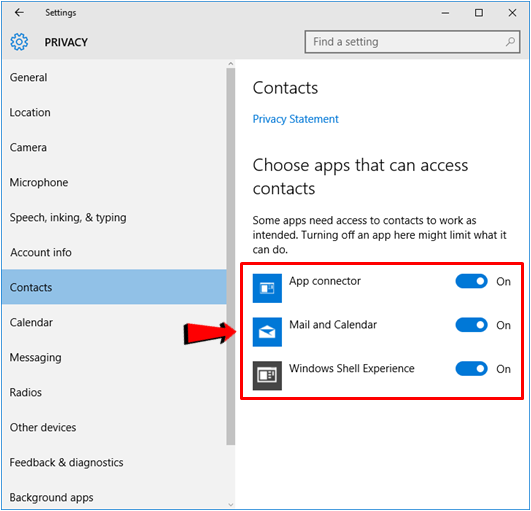Select Microphone in the sidebar
This screenshot has width=531, height=511.
coord(114,182)
